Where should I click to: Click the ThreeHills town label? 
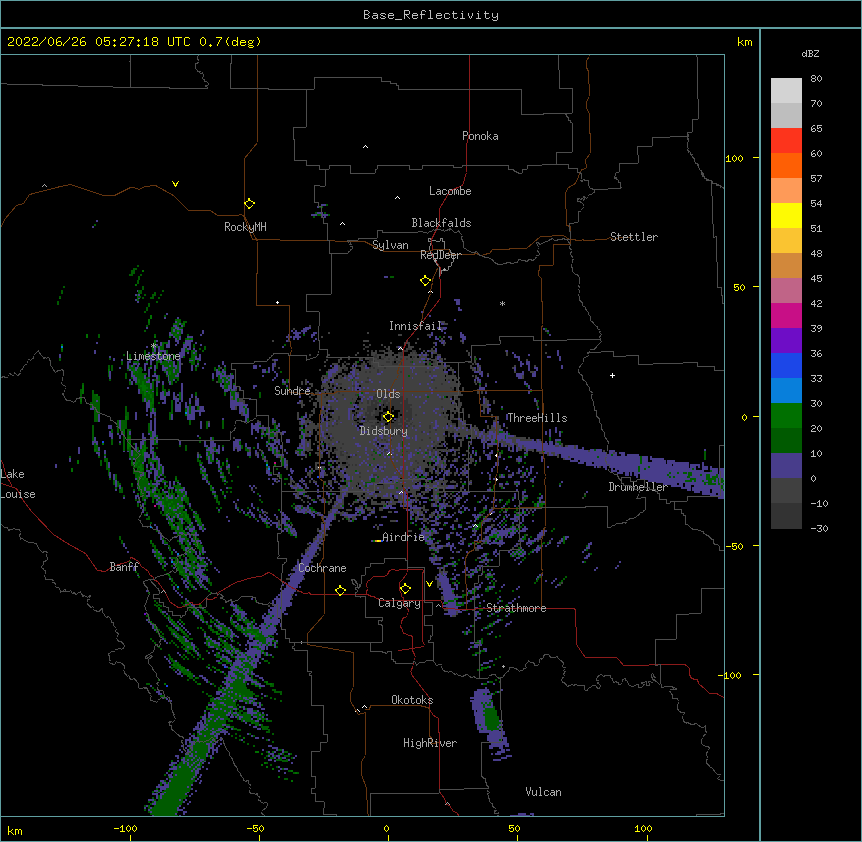(537, 418)
